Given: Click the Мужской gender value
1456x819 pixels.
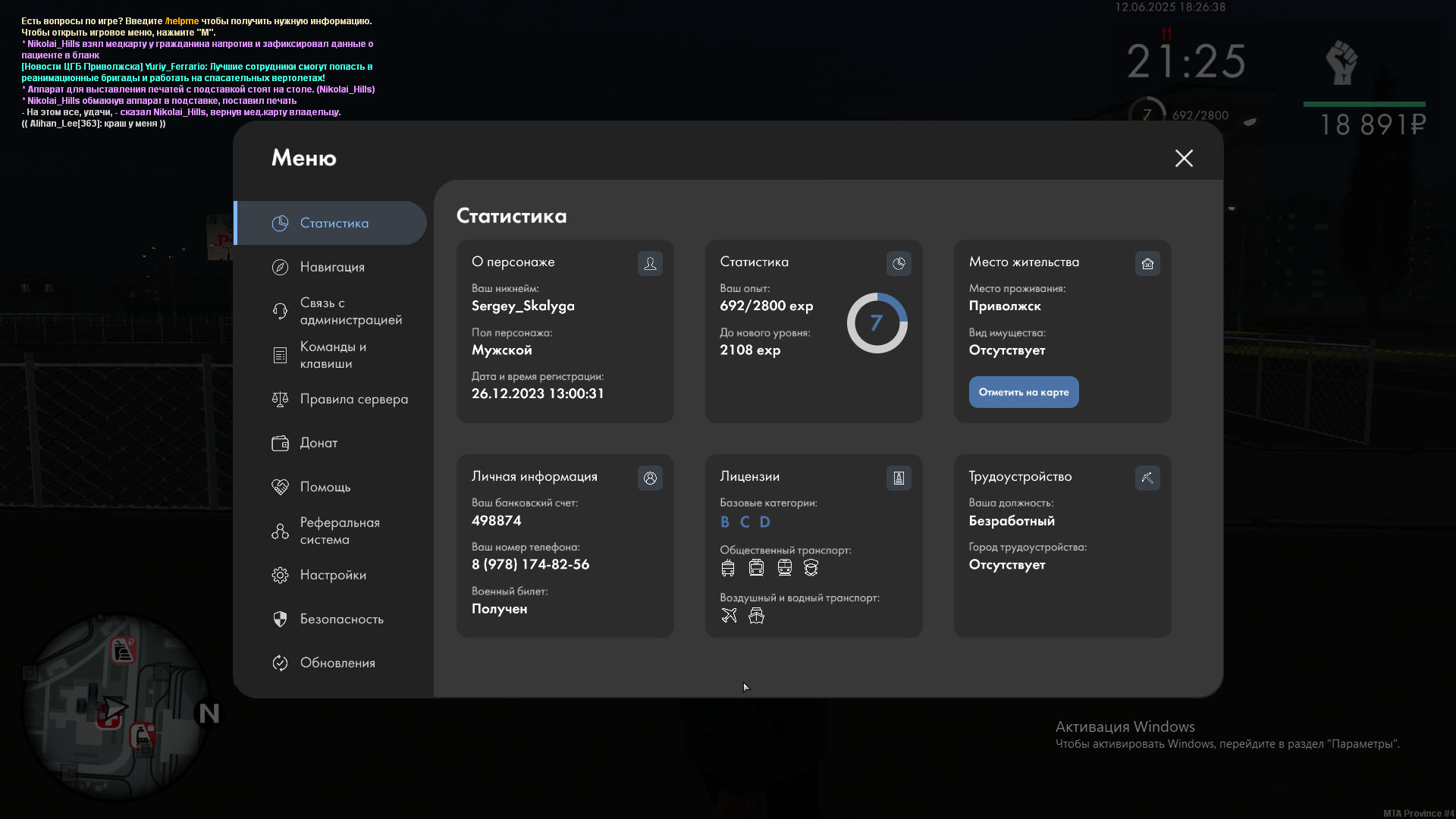Looking at the screenshot, I should point(502,350).
